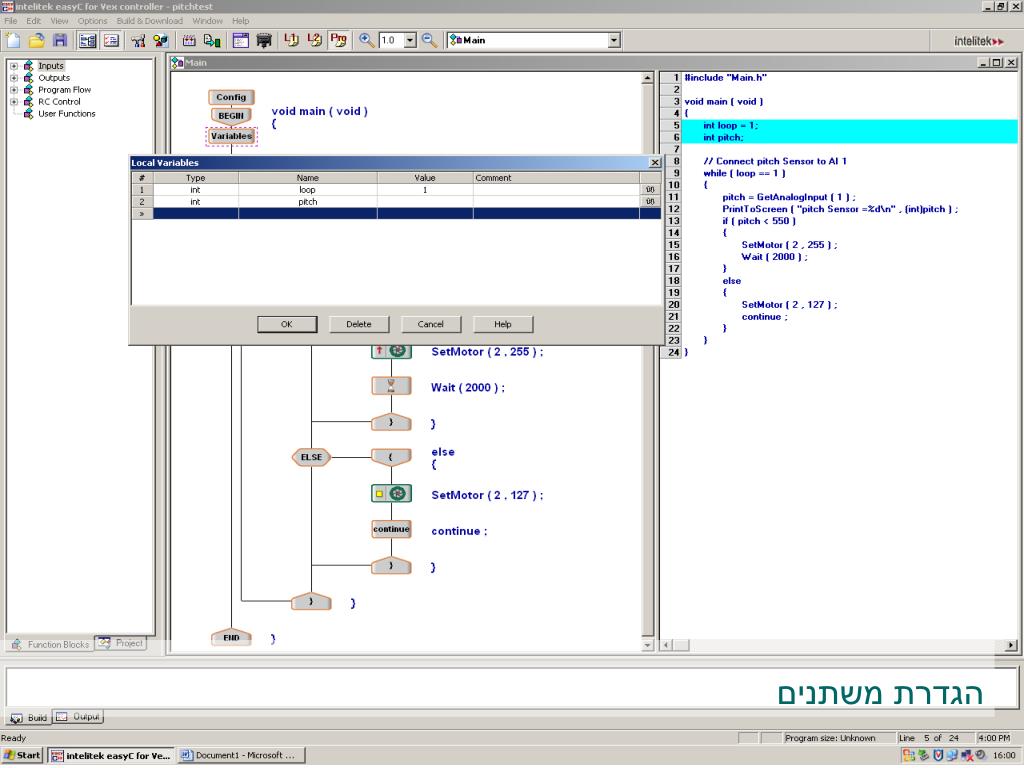
Task: Click the Open folder toolbar icon
Action: tap(37, 40)
